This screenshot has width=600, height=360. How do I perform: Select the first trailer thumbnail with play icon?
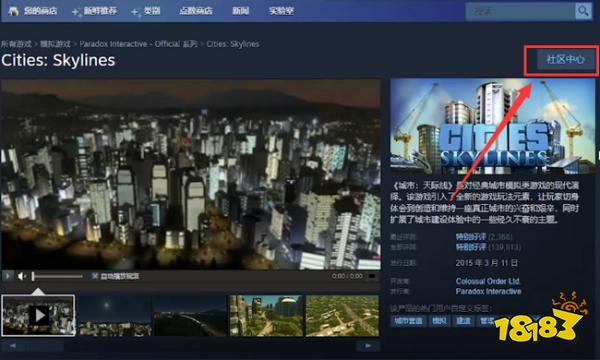[x=38, y=316]
